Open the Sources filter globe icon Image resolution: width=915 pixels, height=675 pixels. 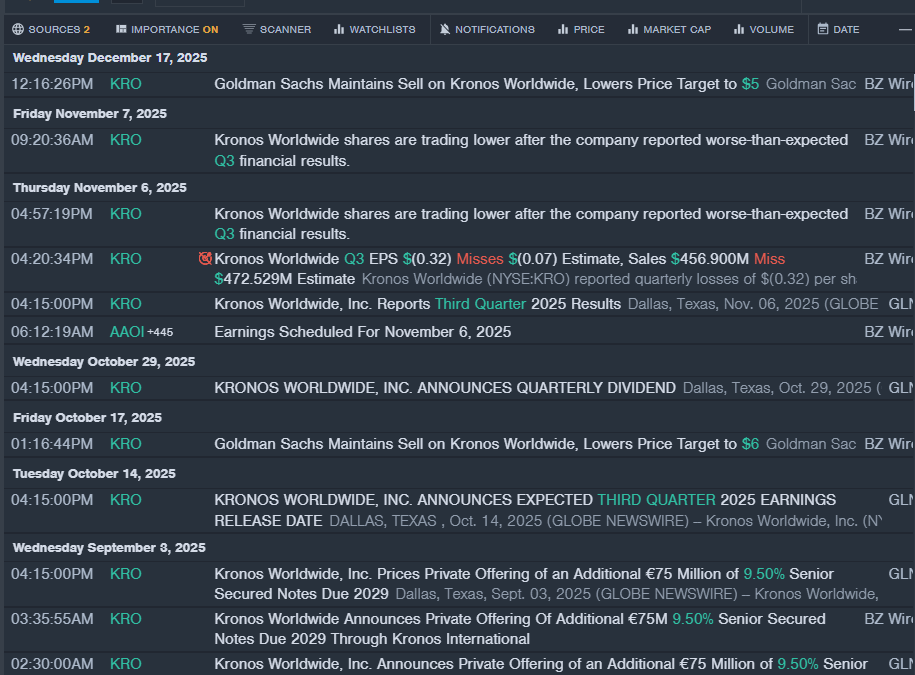pos(18,29)
